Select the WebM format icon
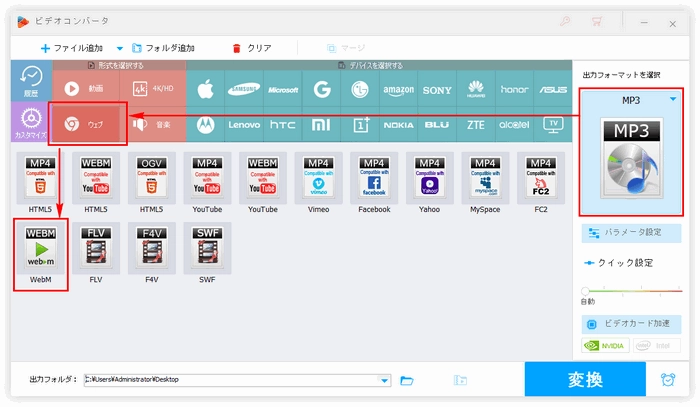Screen dimensions: 700x407 39,255
